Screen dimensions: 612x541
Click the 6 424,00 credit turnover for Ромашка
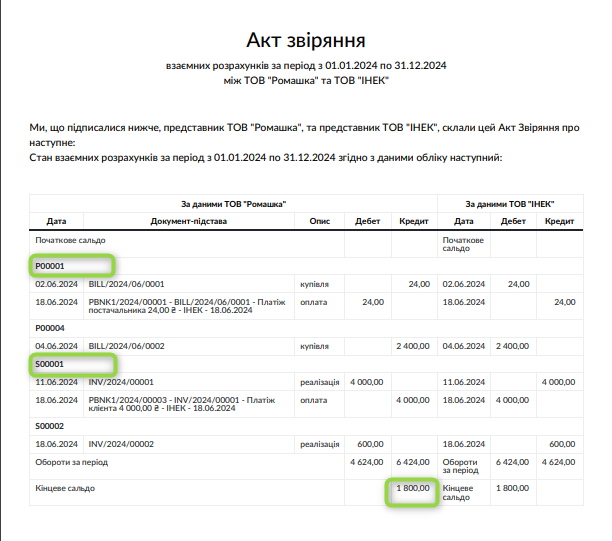coord(412,462)
